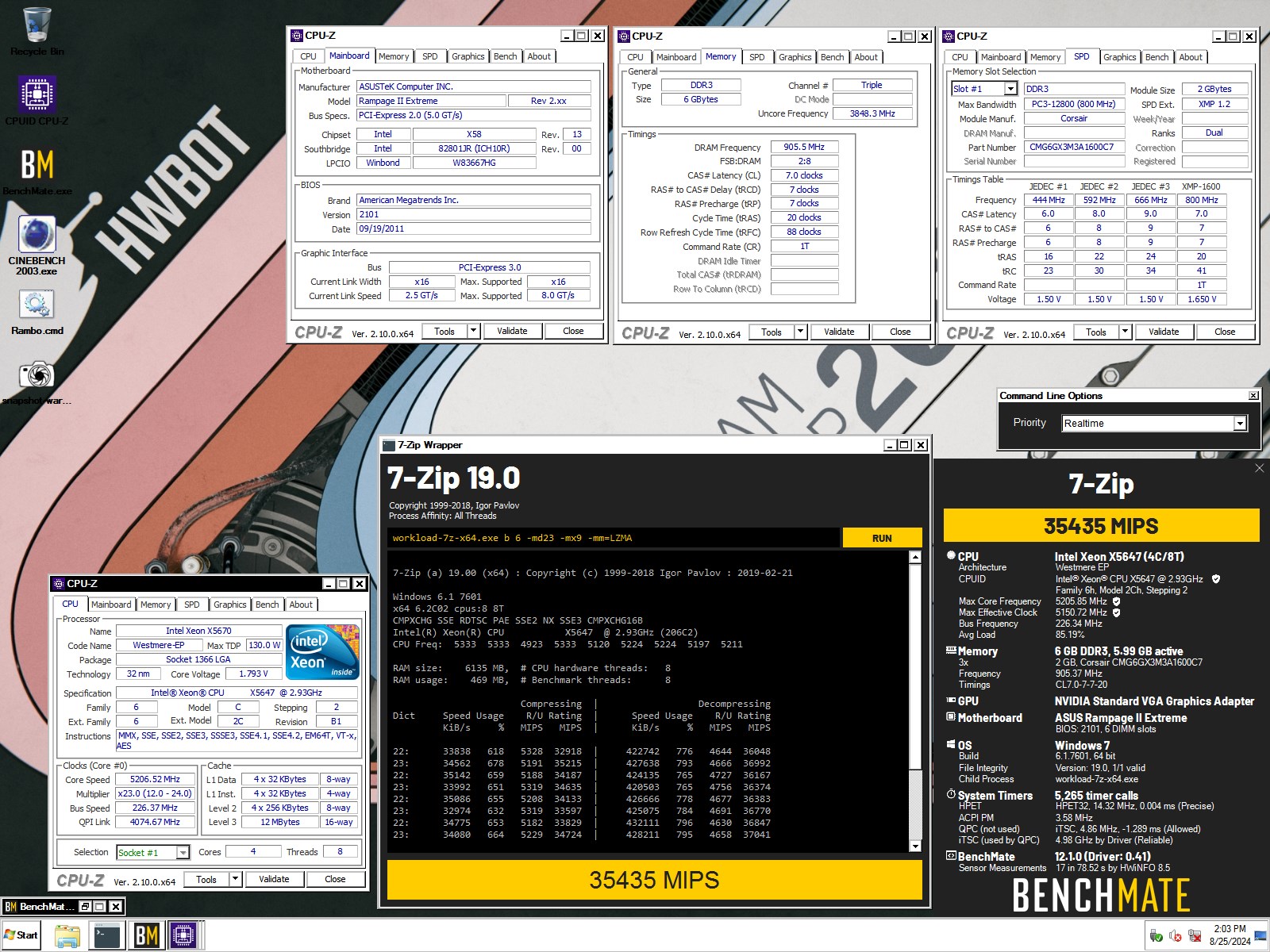The height and width of the screenshot is (952, 1270).
Task: Click the shield icon next to Max Core Frequency
Action: point(1116,601)
